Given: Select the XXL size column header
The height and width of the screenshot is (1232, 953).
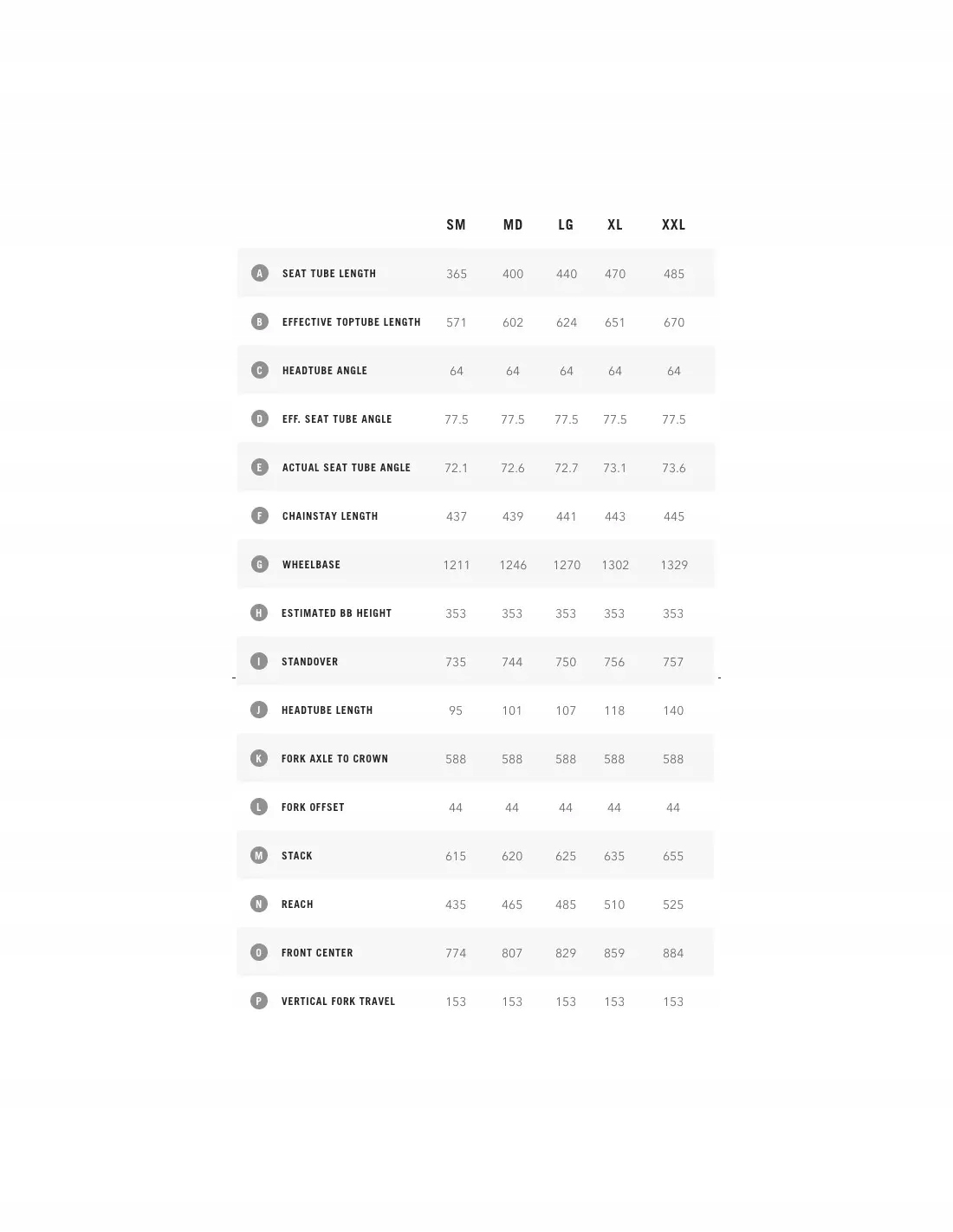Looking at the screenshot, I should click(x=674, y=224).
